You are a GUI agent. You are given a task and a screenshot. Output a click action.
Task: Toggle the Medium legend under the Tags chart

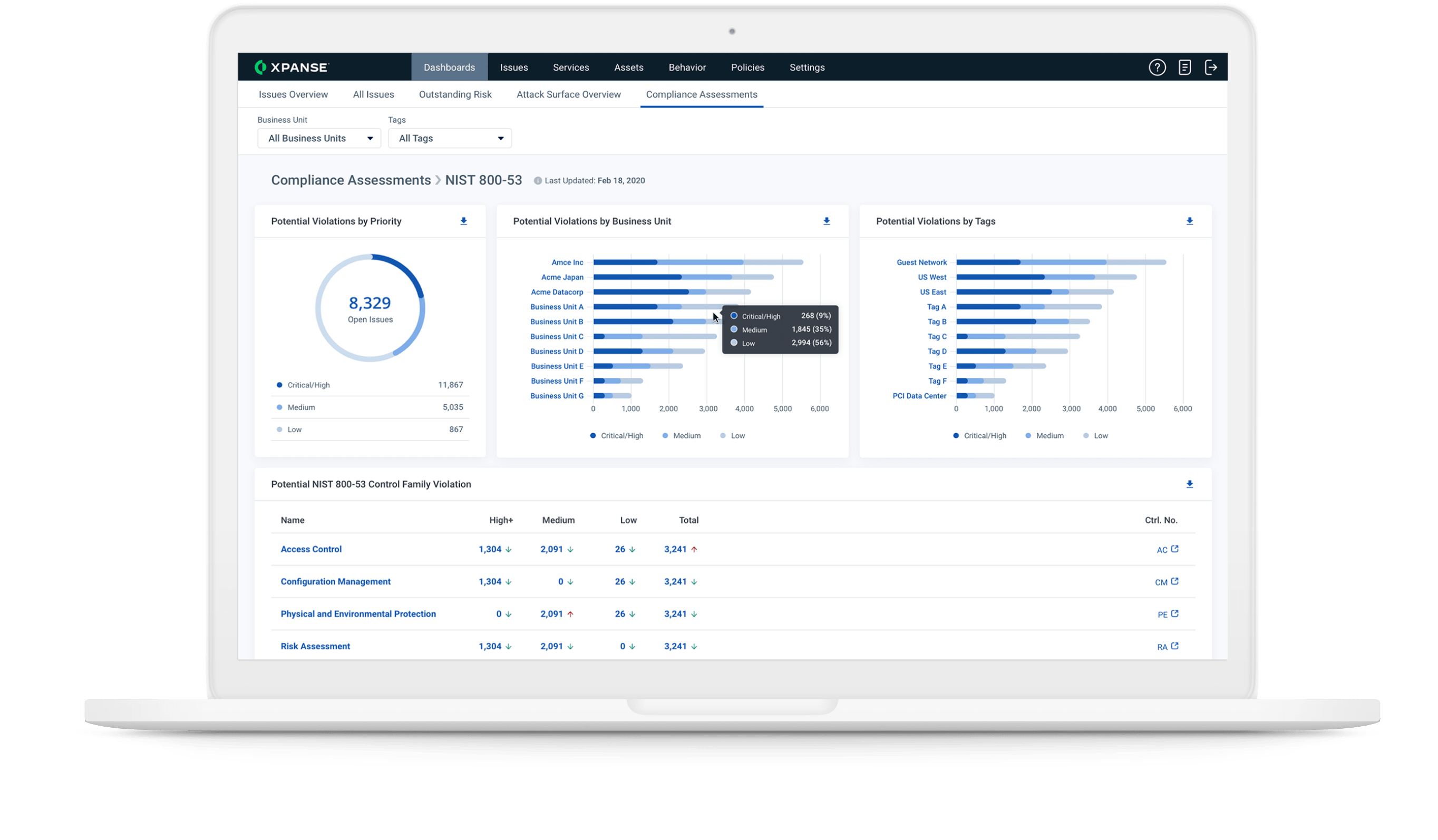(1044, 435)
